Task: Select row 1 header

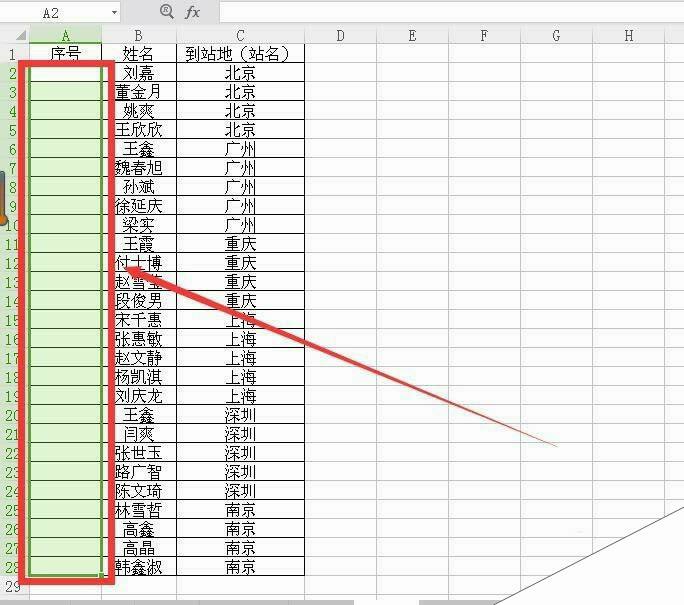Action: [x=13, y=54]
